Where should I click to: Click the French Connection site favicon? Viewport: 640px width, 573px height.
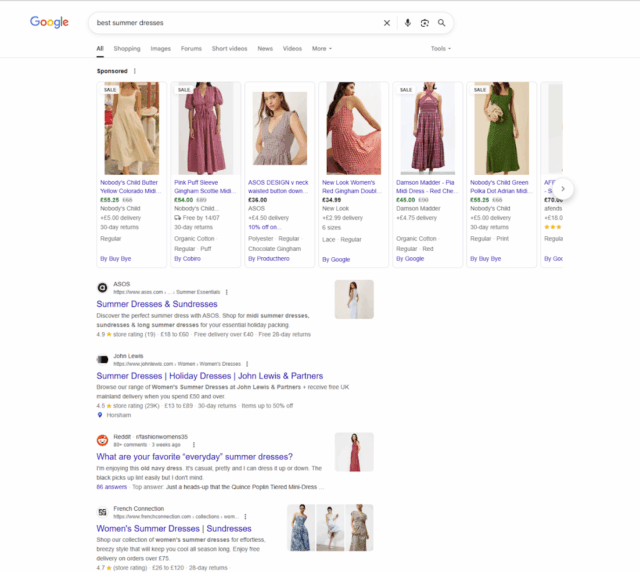[x=102, y=512]
